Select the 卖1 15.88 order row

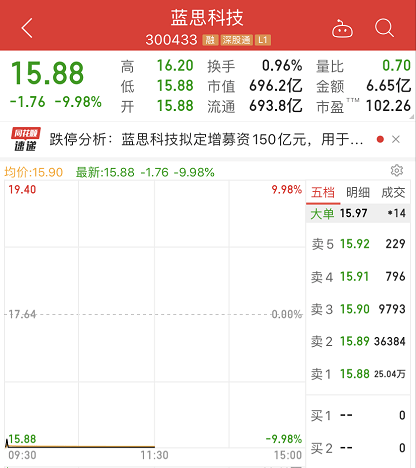point(358,374)
